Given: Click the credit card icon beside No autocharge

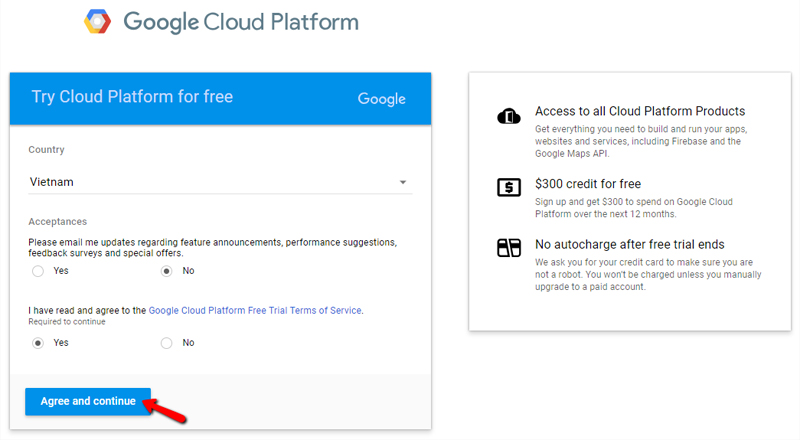Looking at the screenshot, I should click(509, 248).
